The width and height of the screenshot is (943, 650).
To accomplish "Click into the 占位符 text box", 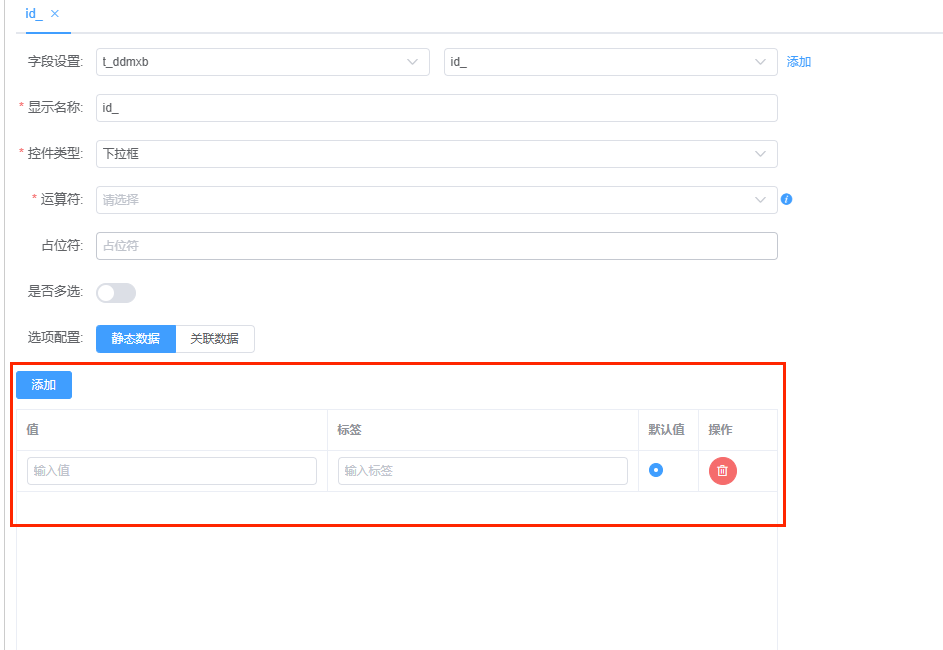I will pyautogui.click(x=436, y=246).
